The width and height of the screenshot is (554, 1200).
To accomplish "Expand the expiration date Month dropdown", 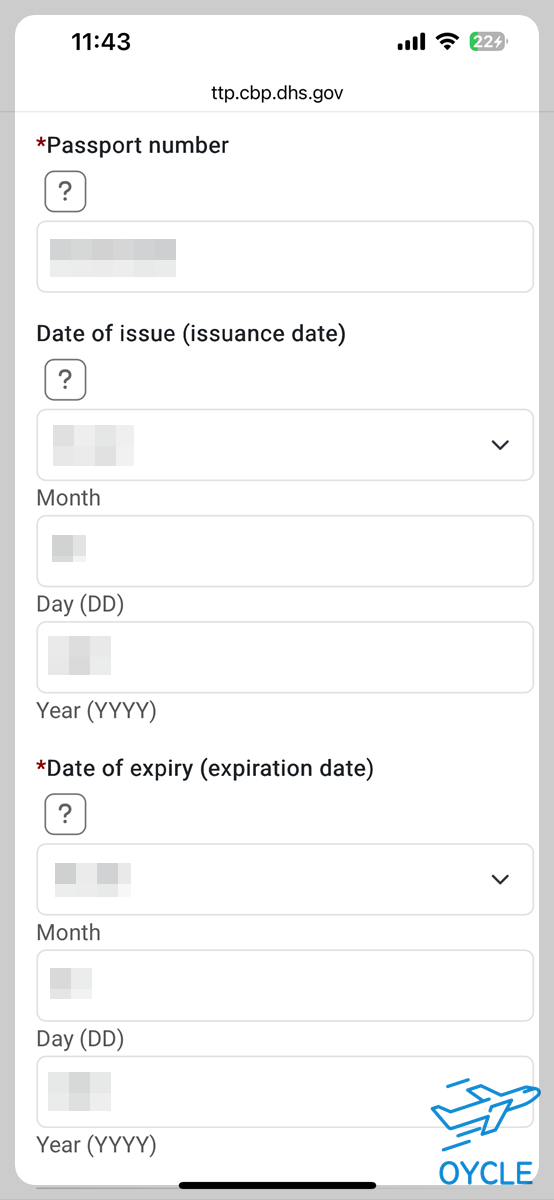I will [x=285, y=879].
